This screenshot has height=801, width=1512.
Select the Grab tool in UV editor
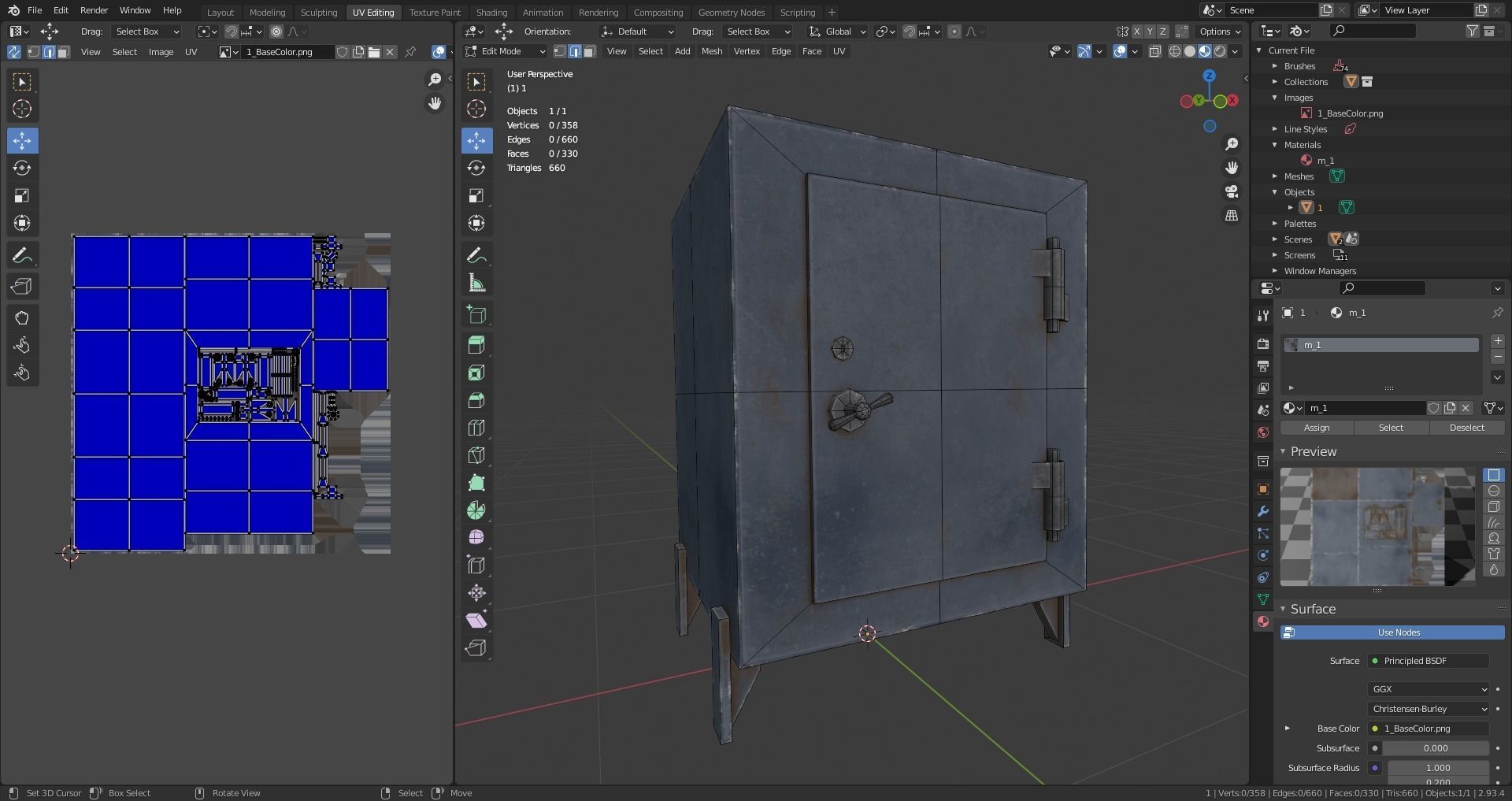click(x=22, y=317)
